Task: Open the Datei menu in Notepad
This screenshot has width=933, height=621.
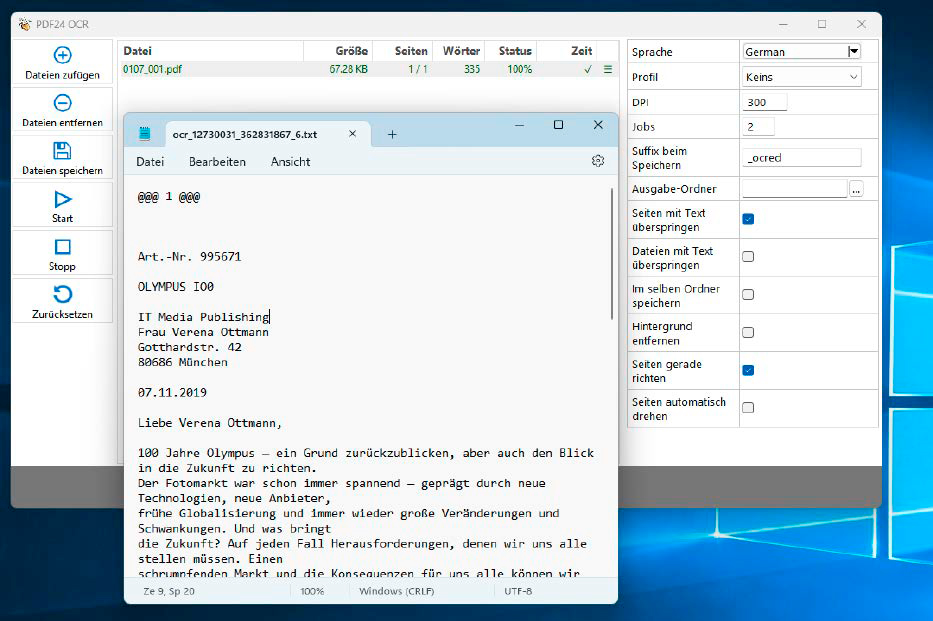Action: coord(150,162)
